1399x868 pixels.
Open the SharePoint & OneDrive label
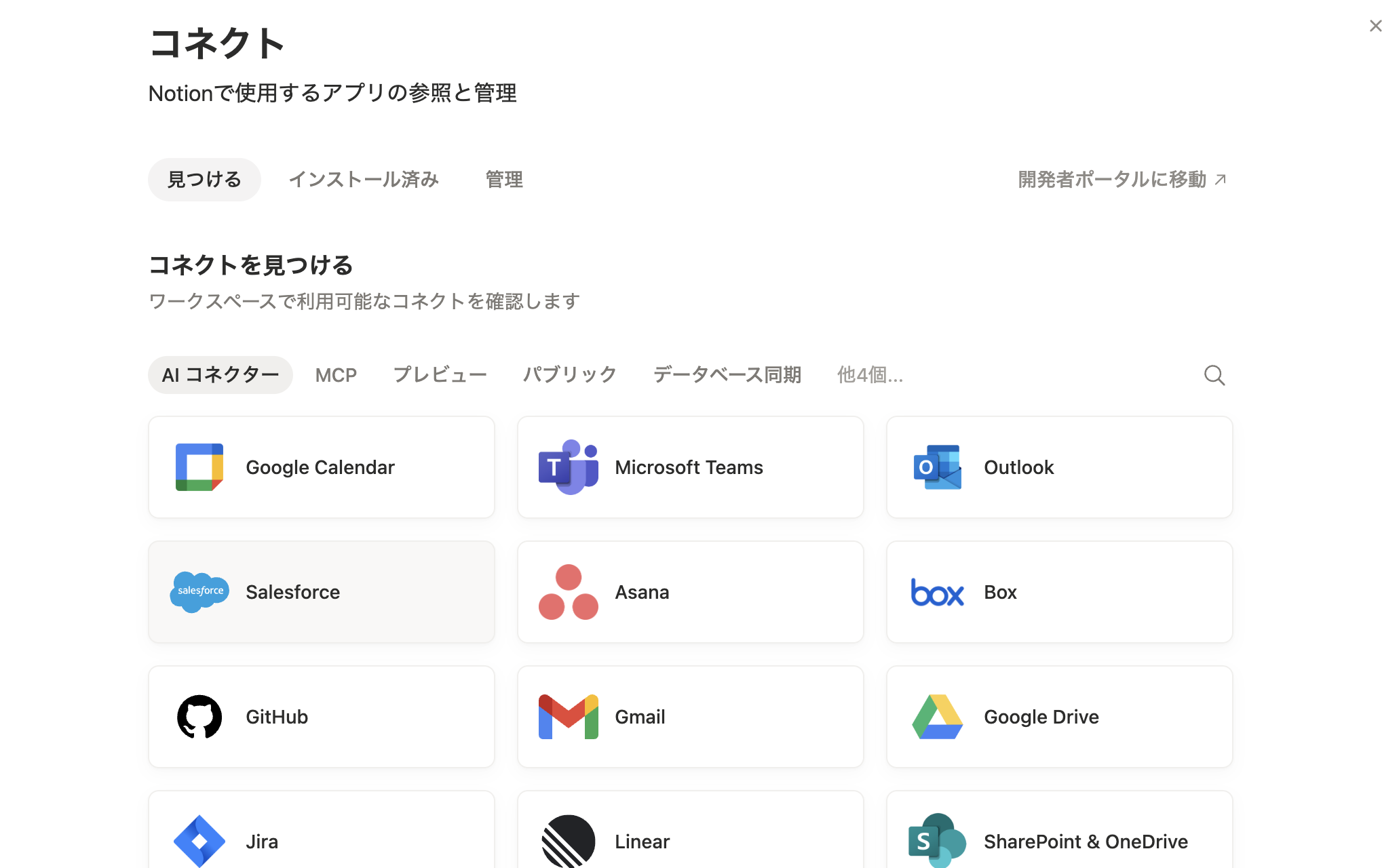(1086, 842)
